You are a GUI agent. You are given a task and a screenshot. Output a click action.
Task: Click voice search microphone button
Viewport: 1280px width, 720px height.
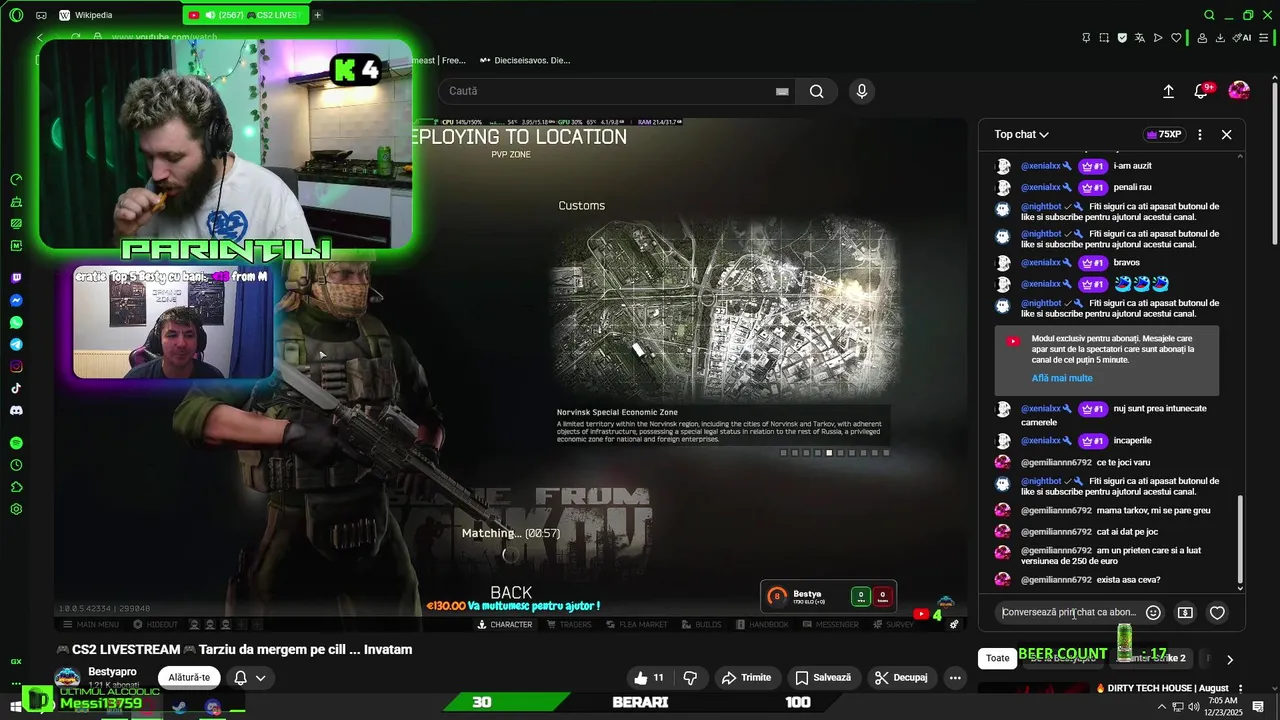click(862, 91)
